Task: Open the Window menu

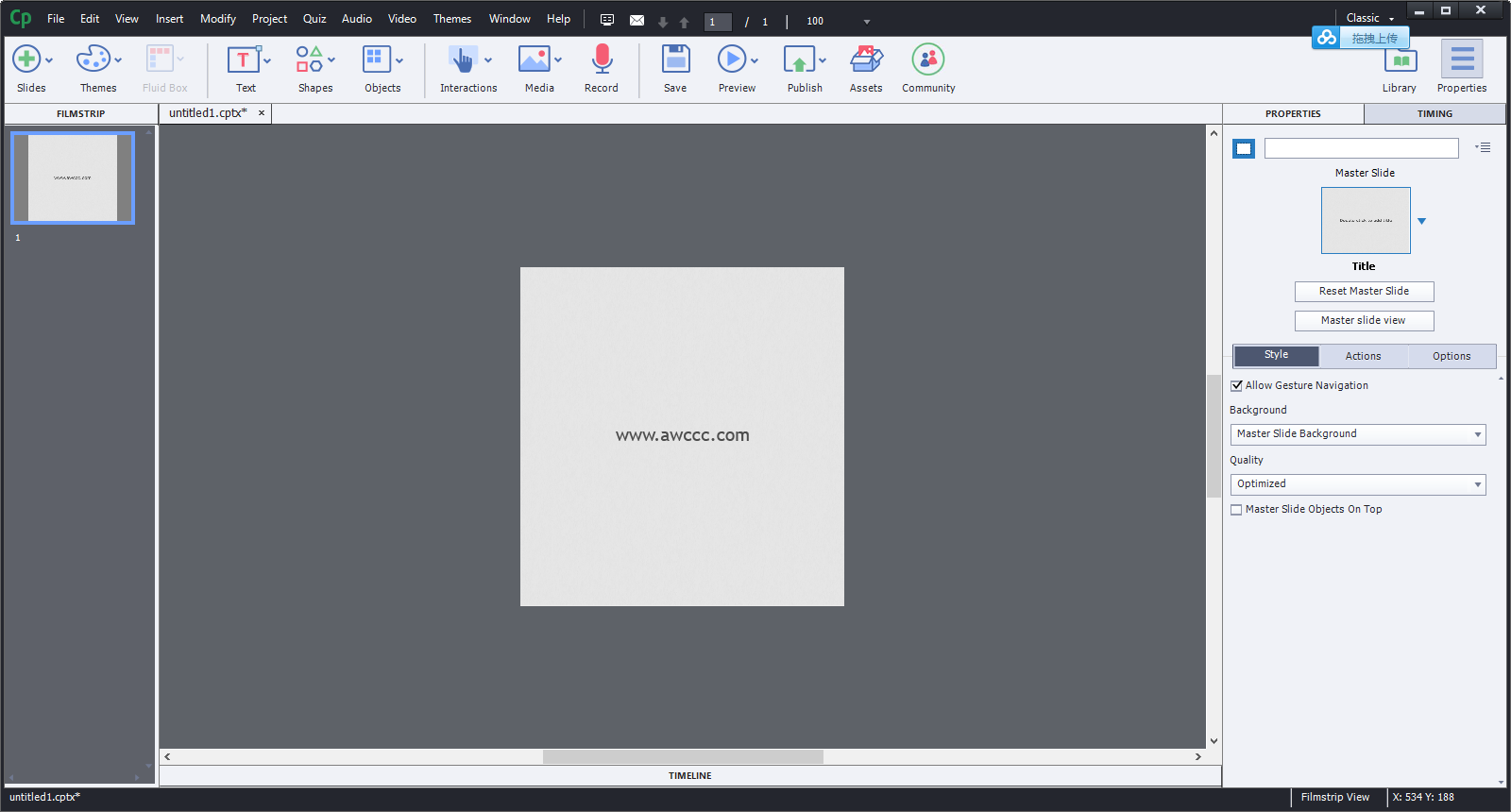Action: [510, 19]
